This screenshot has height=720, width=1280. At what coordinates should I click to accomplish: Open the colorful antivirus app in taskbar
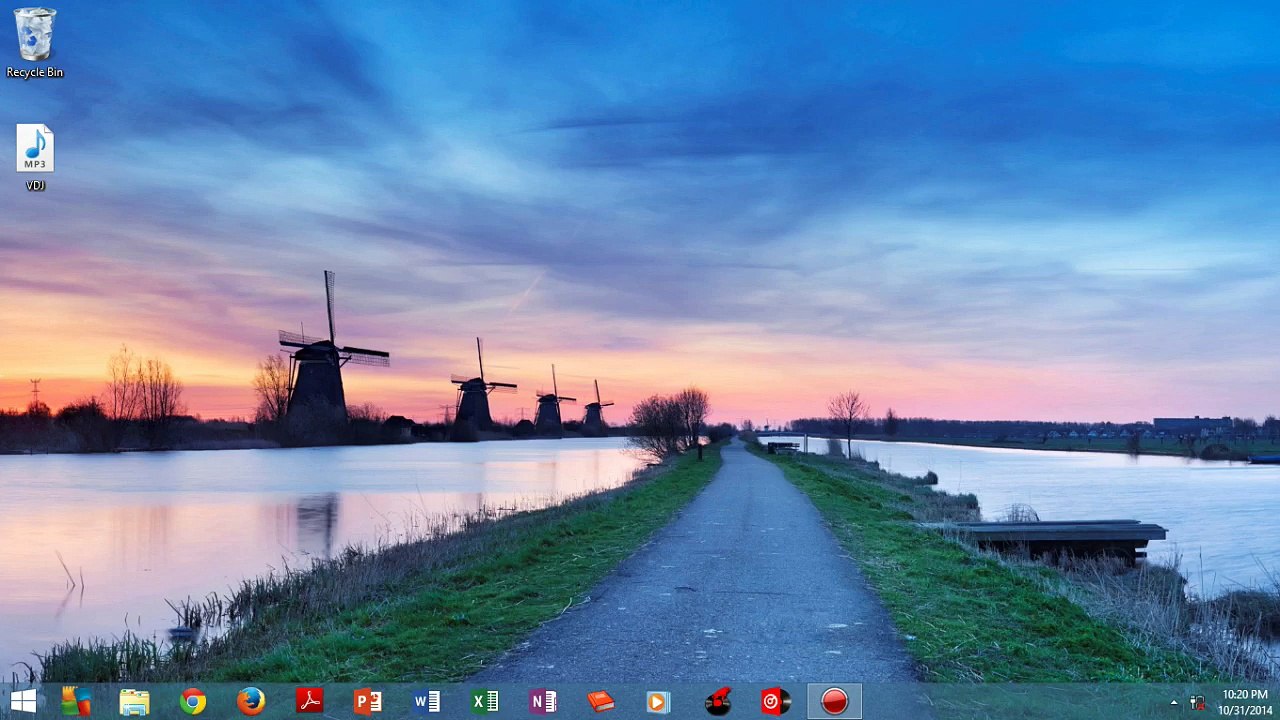pos(76,702)
